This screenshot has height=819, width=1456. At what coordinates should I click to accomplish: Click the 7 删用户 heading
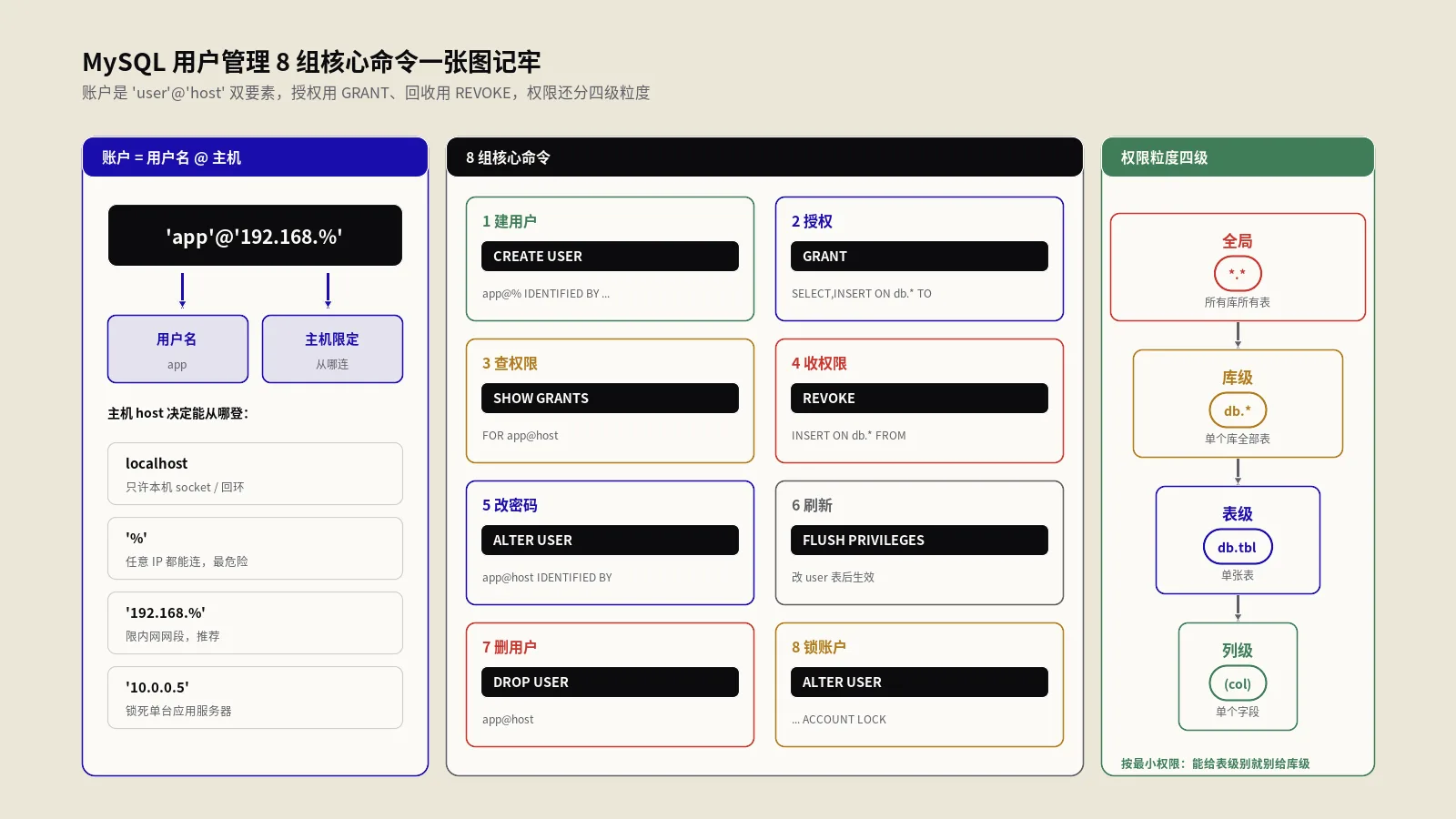tap(510, 647)
